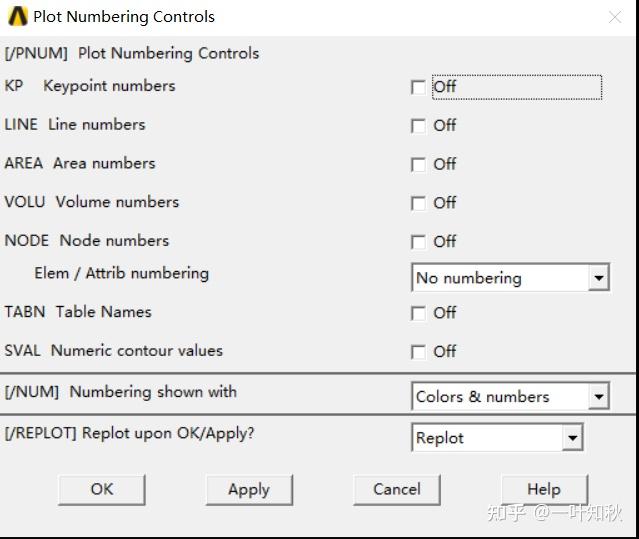
Task: Click the OK button
Action: [102, 489]
